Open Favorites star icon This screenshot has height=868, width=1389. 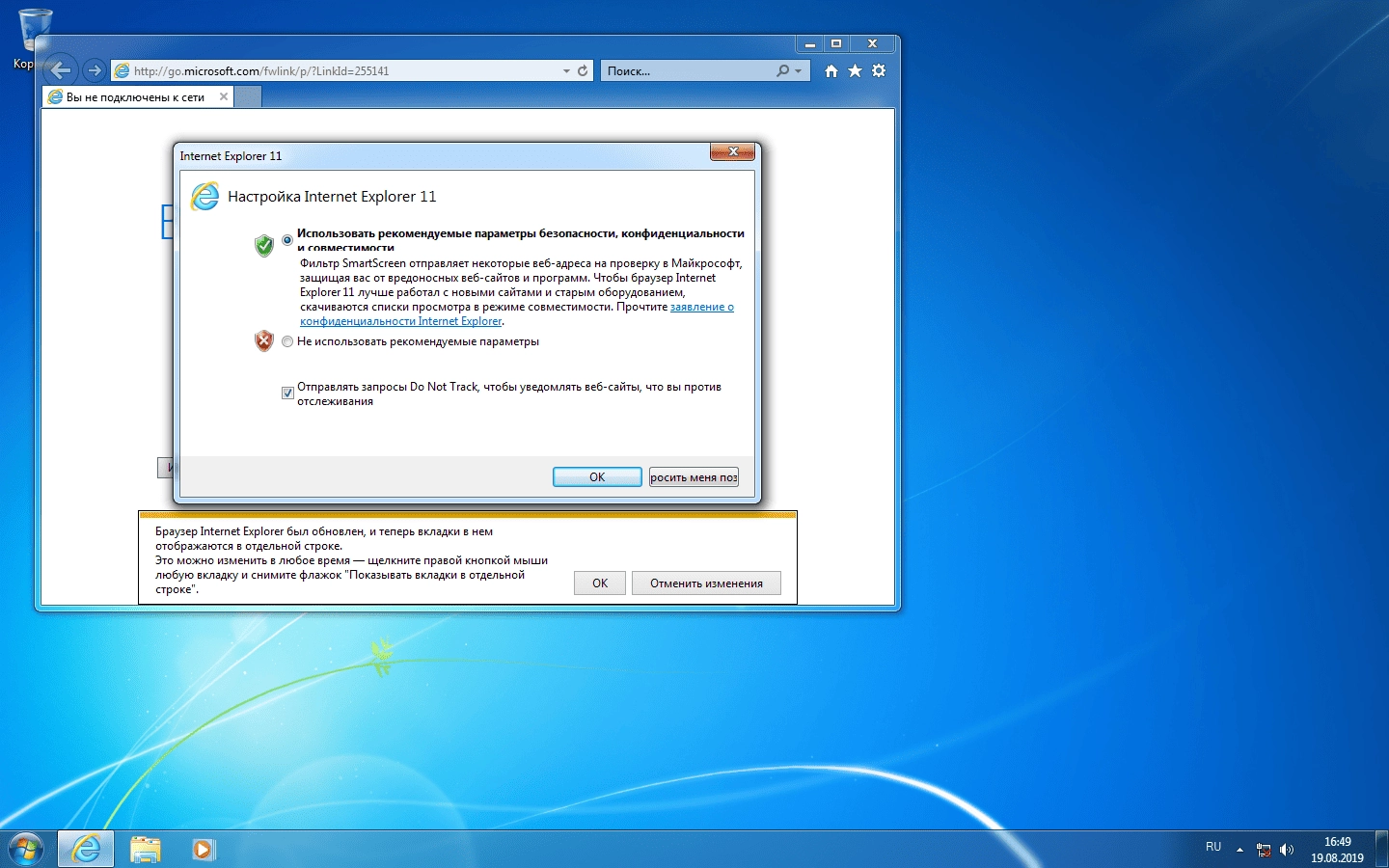coord(855,70)
